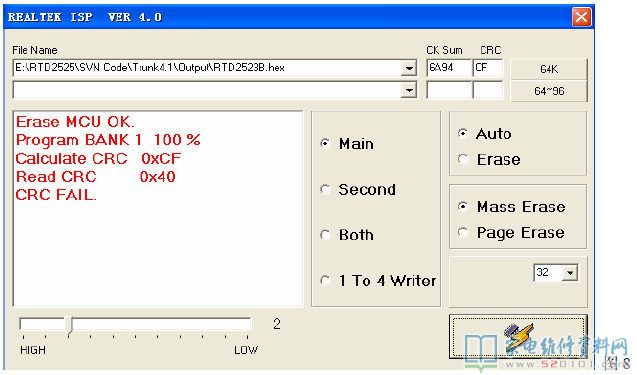The height and width of the screenshot is (375, 637).
Task: Close the Realtek ISP window
Action: coord(581,17)
